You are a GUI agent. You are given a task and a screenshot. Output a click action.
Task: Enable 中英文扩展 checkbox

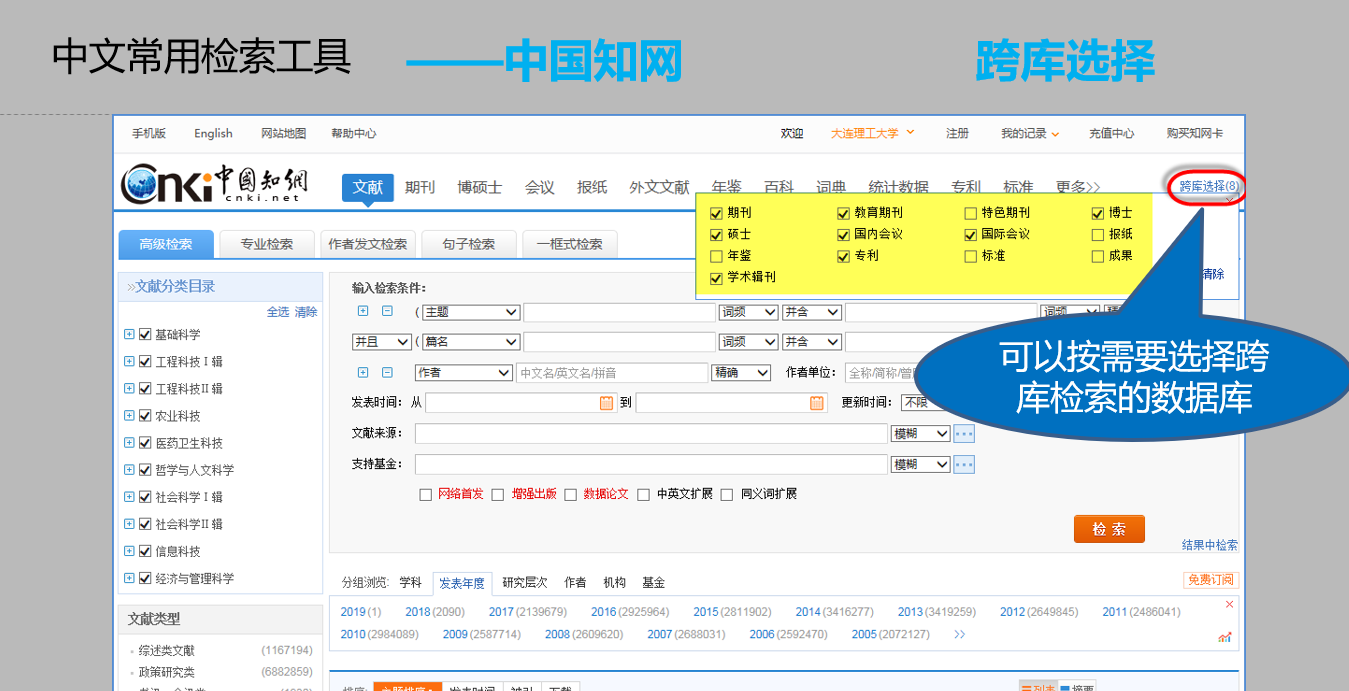644,494
